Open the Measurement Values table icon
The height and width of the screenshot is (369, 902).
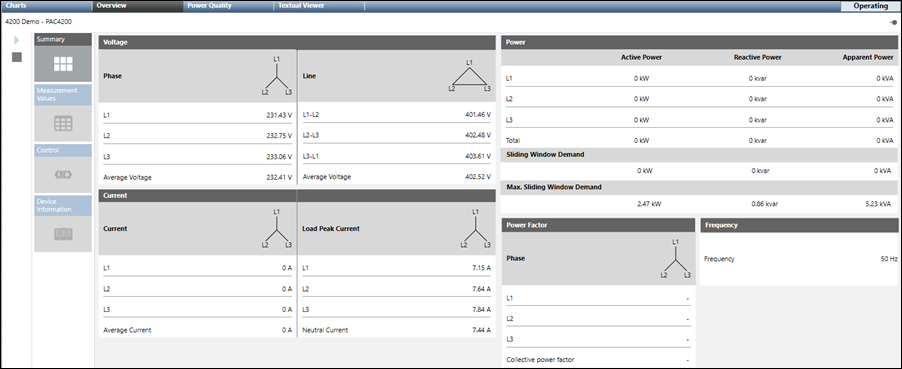coord(63,123)
